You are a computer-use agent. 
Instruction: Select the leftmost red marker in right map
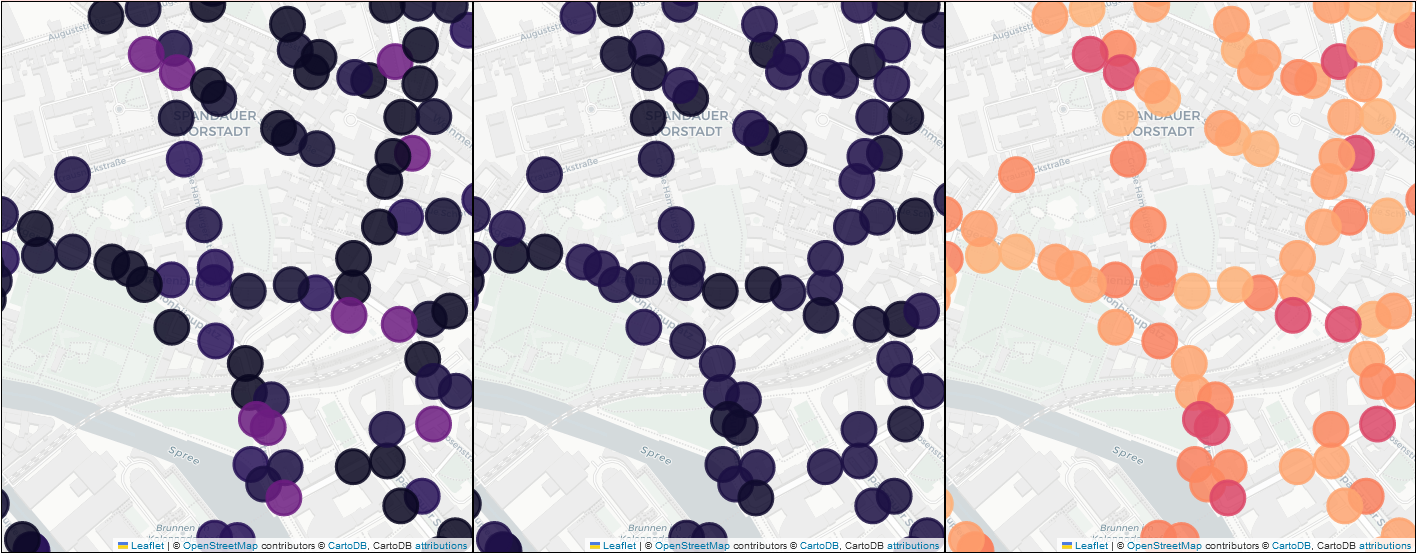tap(1088, 54)
